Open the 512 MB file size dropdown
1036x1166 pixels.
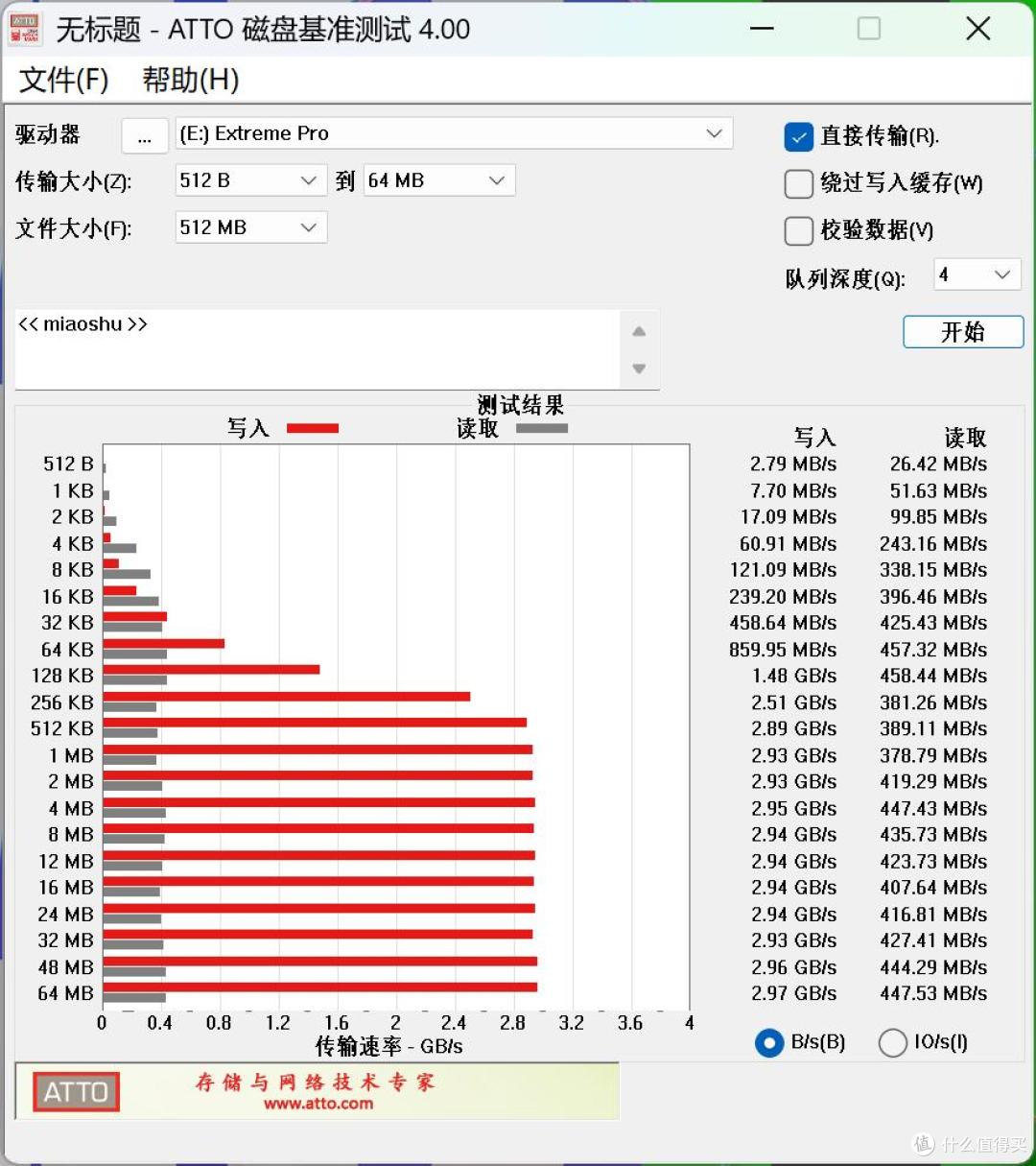250,227
